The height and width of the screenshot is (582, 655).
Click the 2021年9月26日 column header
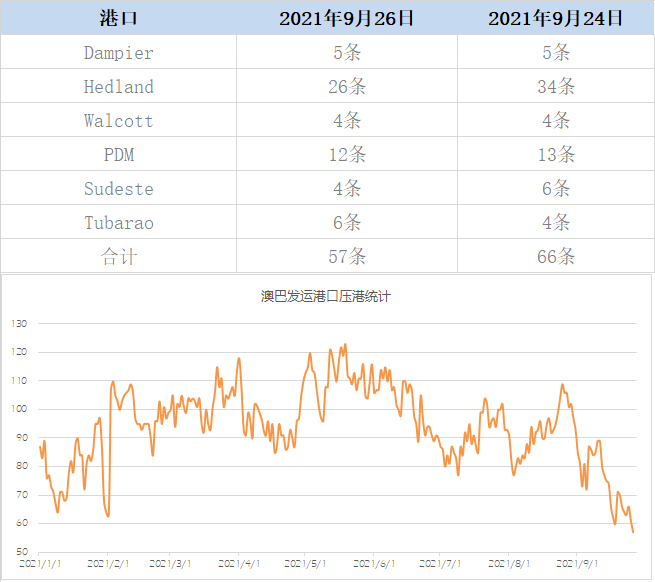[347, 18]
